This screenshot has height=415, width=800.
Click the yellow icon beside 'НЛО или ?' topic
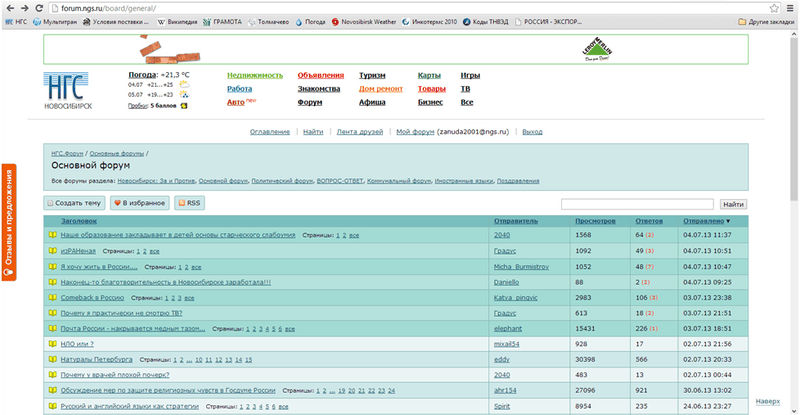pyautogui.click(x=52, y=343)
